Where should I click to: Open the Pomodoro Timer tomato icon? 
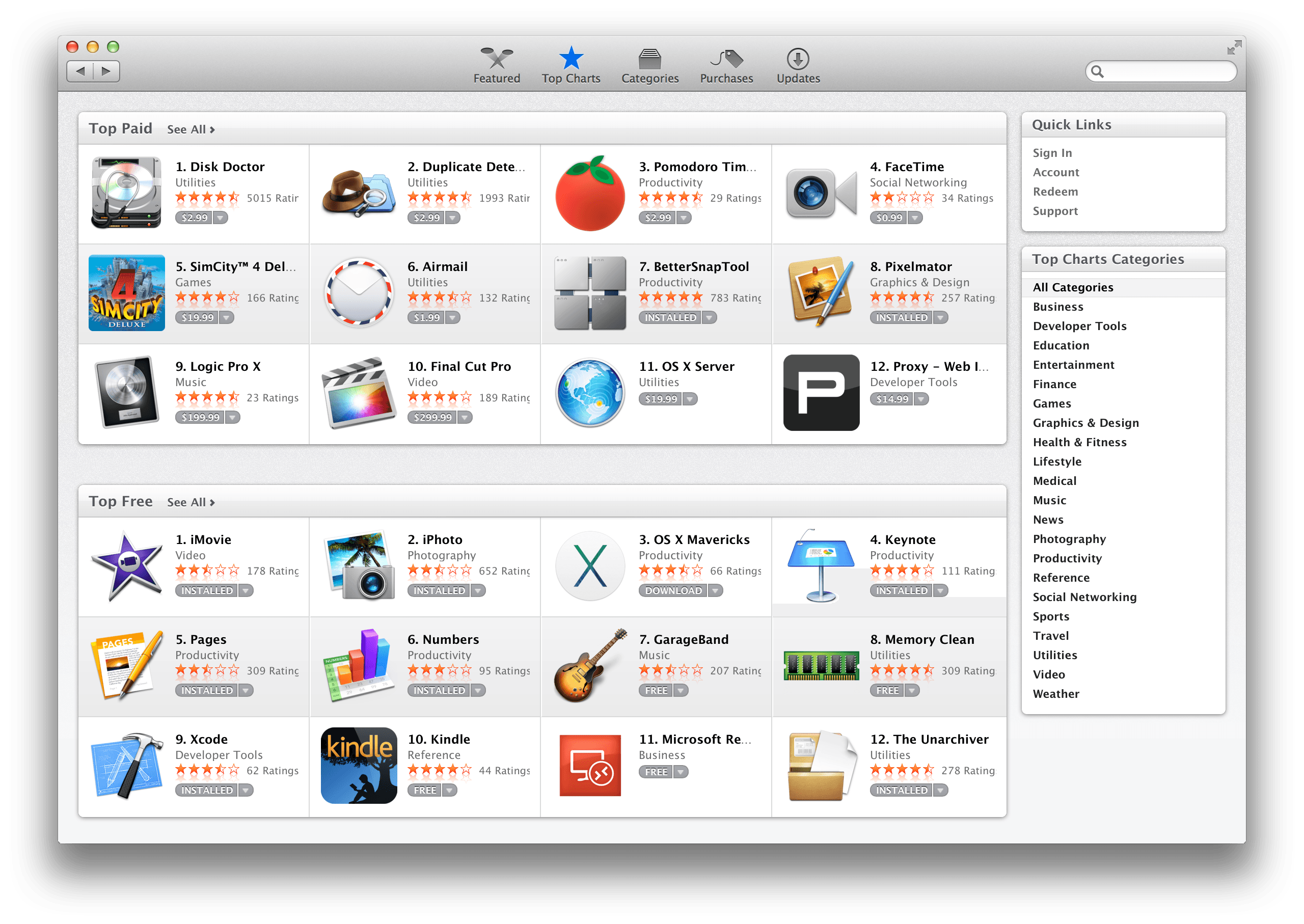589,193
